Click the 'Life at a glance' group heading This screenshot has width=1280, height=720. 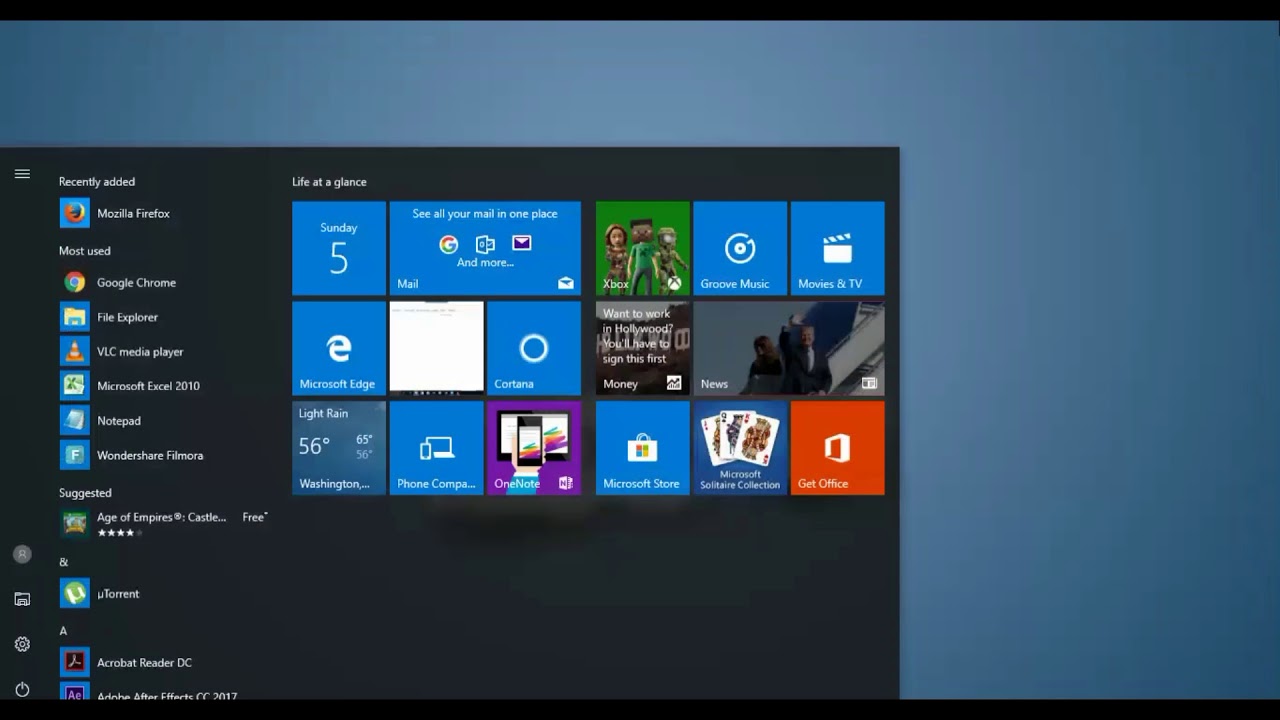pyautogui.click(x=329, y=182)
